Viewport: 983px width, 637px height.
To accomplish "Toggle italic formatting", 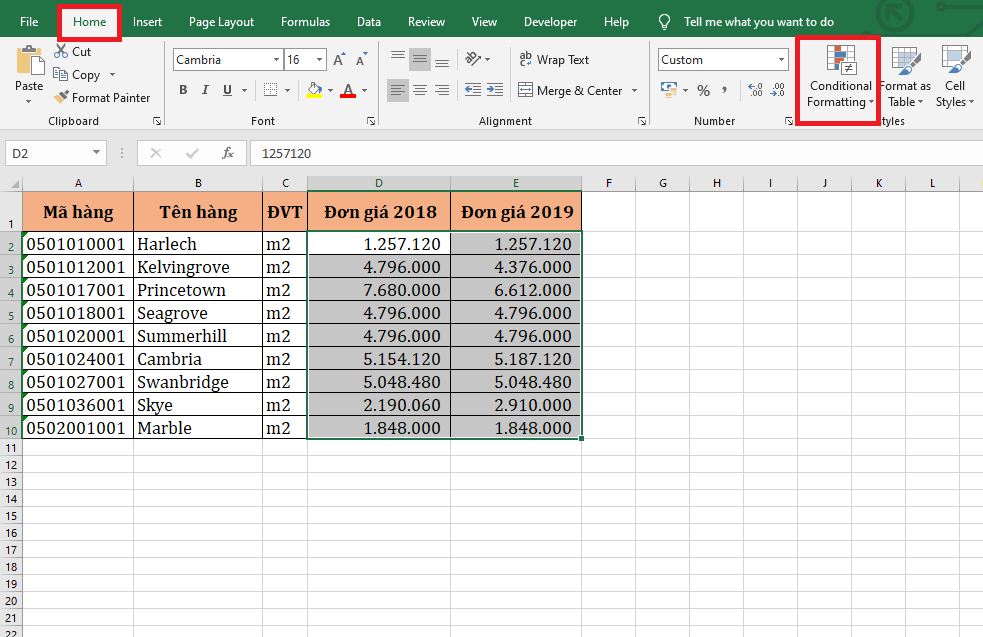I will tap(205, 91).
